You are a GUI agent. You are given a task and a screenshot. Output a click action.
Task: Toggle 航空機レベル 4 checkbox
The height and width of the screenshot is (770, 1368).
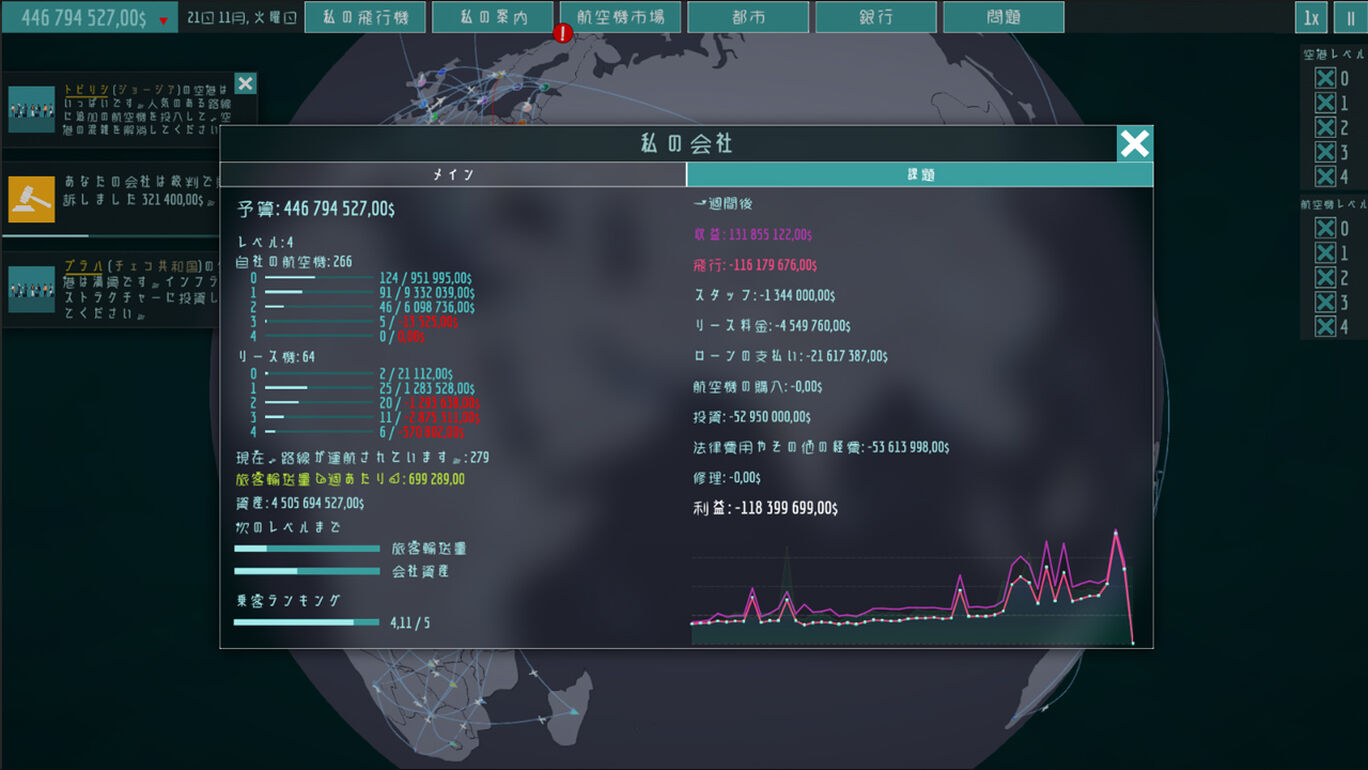pos(1325,327)
